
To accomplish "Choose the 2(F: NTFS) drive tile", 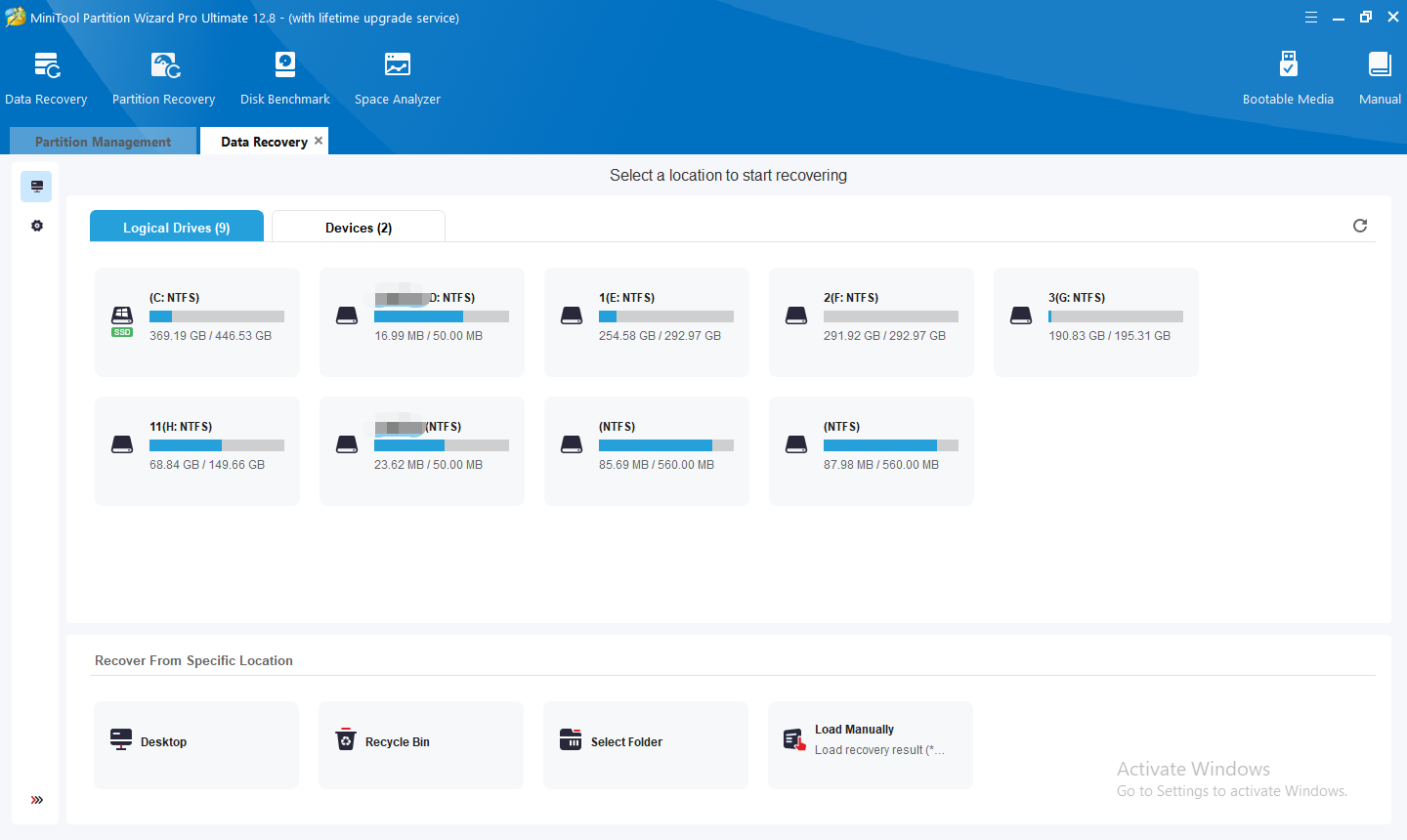I will click(871, 321).
